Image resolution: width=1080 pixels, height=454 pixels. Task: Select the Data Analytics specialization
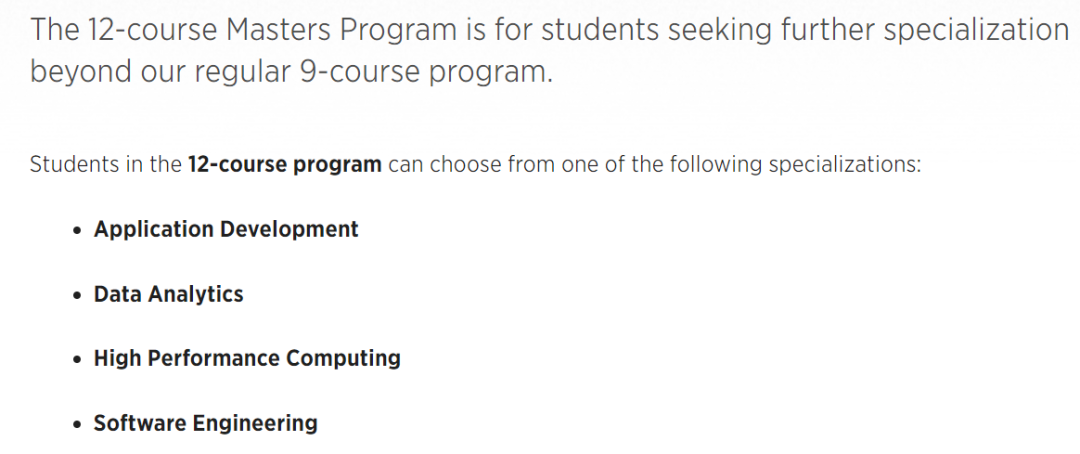point(168,294)
